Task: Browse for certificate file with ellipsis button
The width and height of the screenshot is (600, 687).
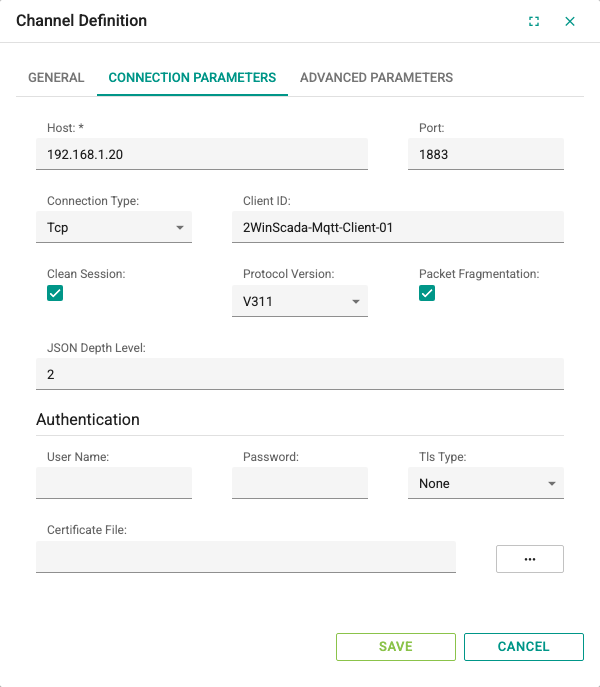Action: tap(529, 559)
